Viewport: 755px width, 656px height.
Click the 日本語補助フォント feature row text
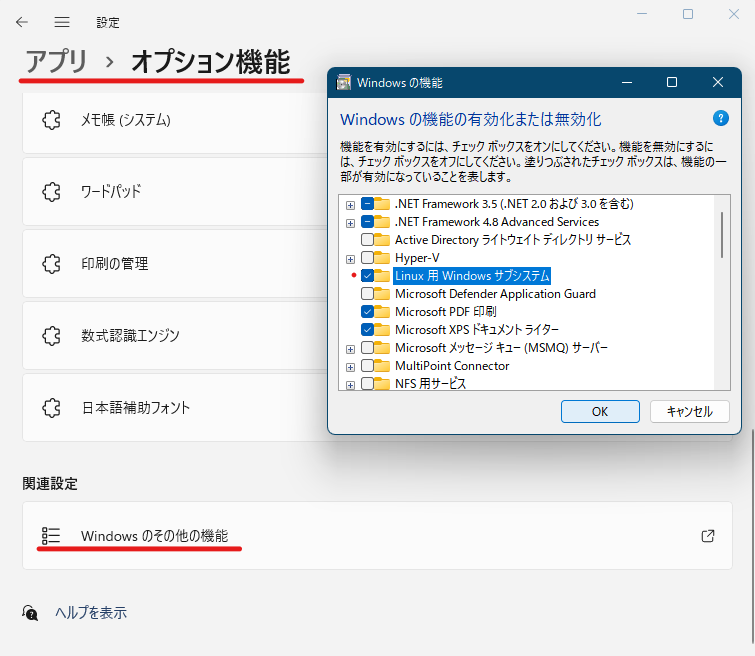(x=135, y=408)
